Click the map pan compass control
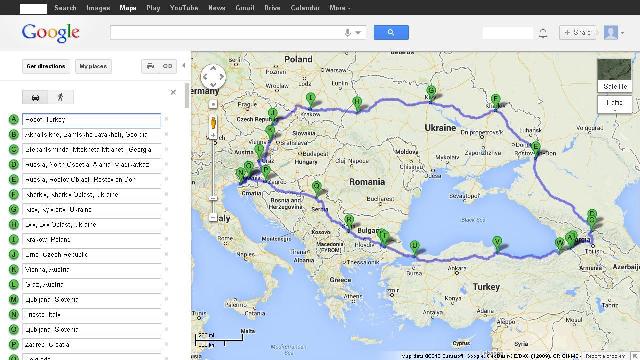640x360 pixels. tap(213, 76)
